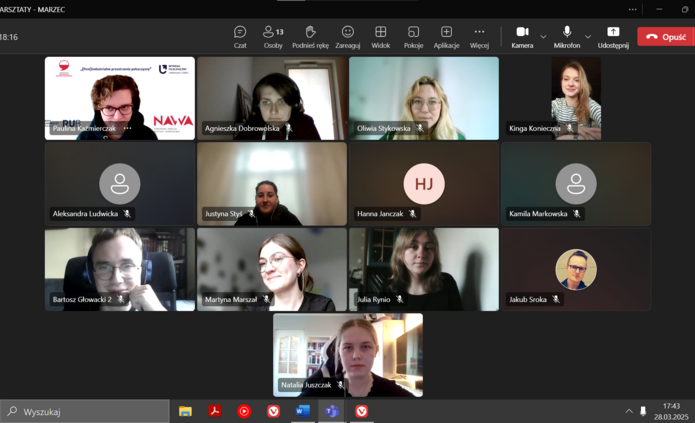
Task: Raise hand with Podnieś rękę
Action: tap(310, 37)
